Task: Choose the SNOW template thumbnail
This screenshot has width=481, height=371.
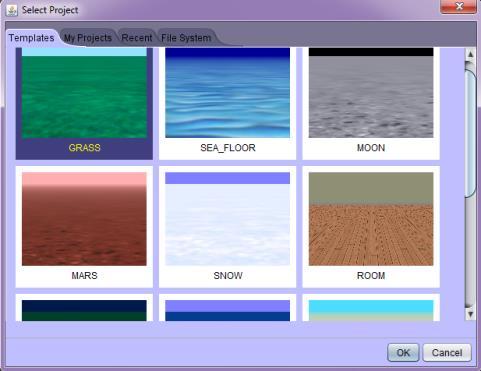Action: tap(227, 227)
